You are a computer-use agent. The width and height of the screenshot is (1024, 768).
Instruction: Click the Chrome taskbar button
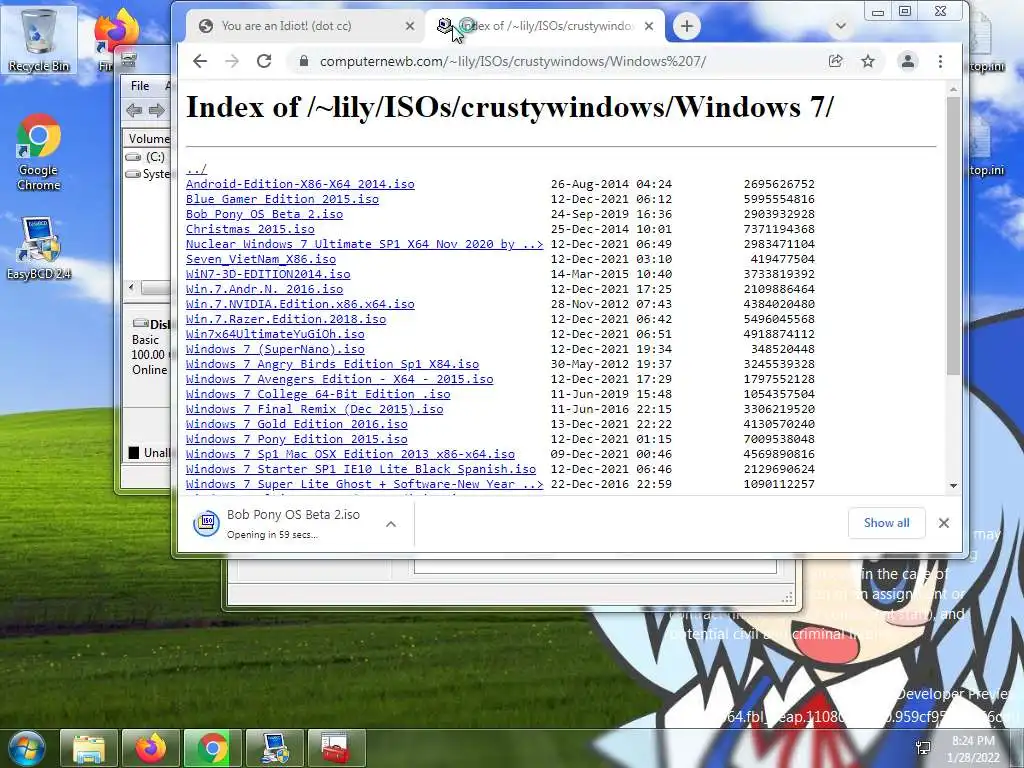click(x=212, y=748)
